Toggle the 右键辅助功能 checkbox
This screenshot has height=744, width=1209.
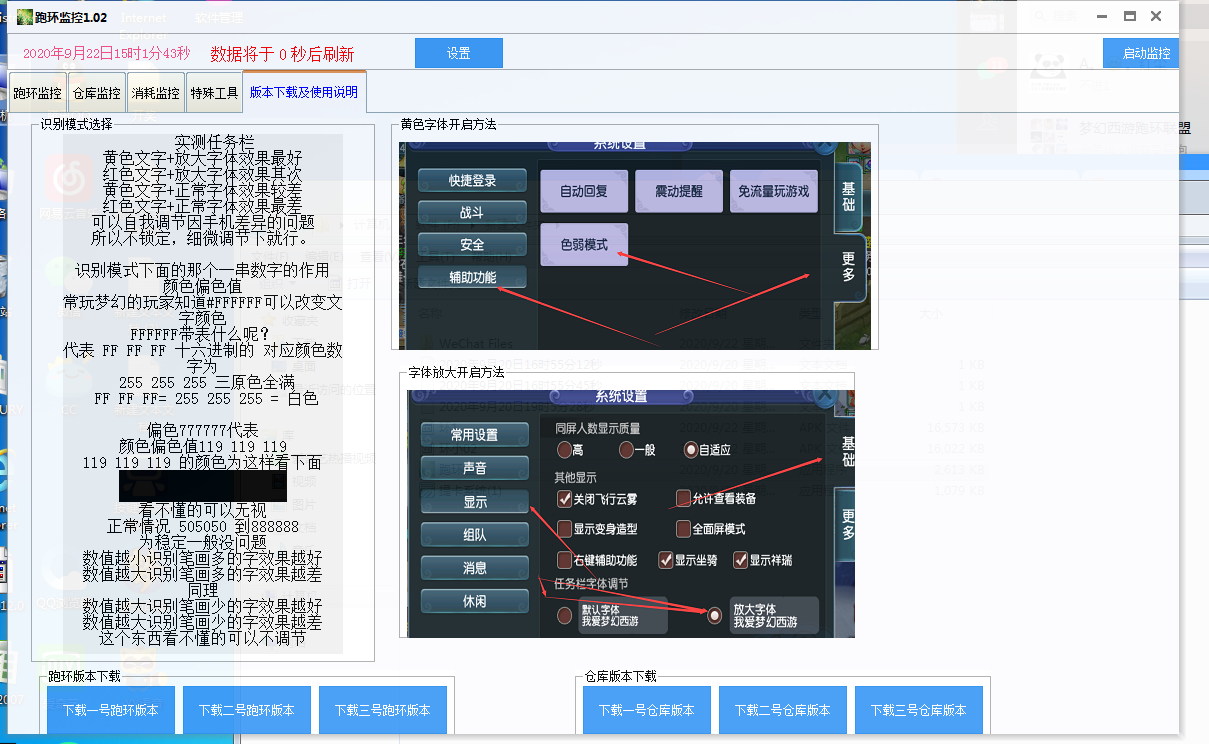pos(566,560)
